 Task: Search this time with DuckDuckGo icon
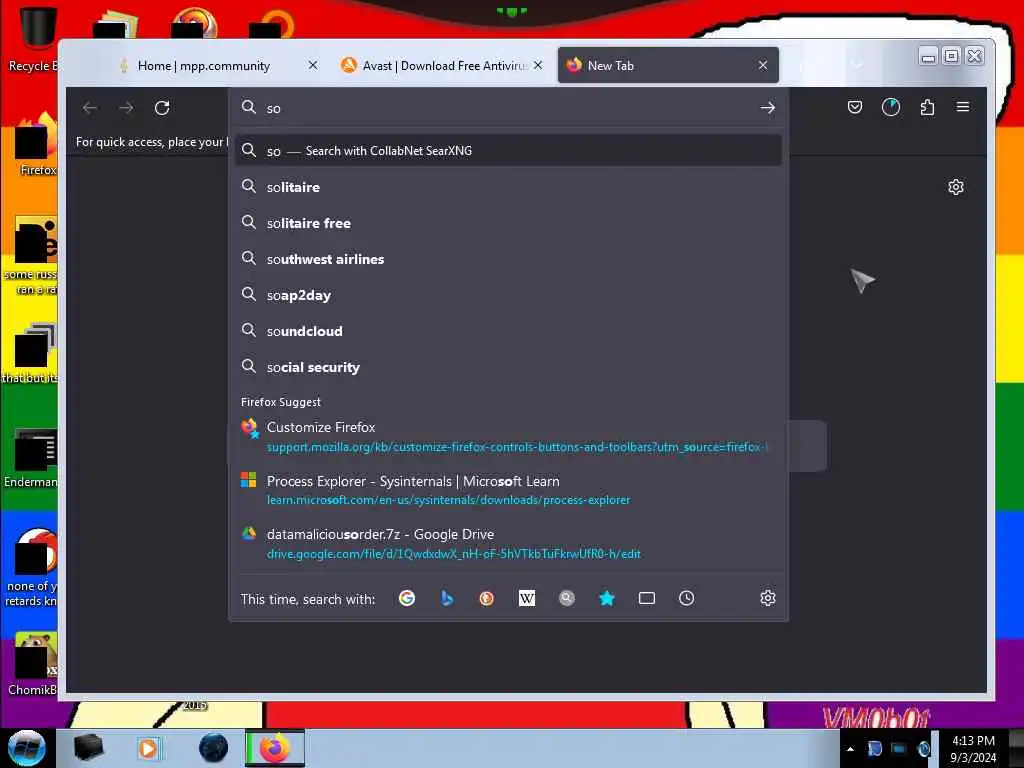487,598
